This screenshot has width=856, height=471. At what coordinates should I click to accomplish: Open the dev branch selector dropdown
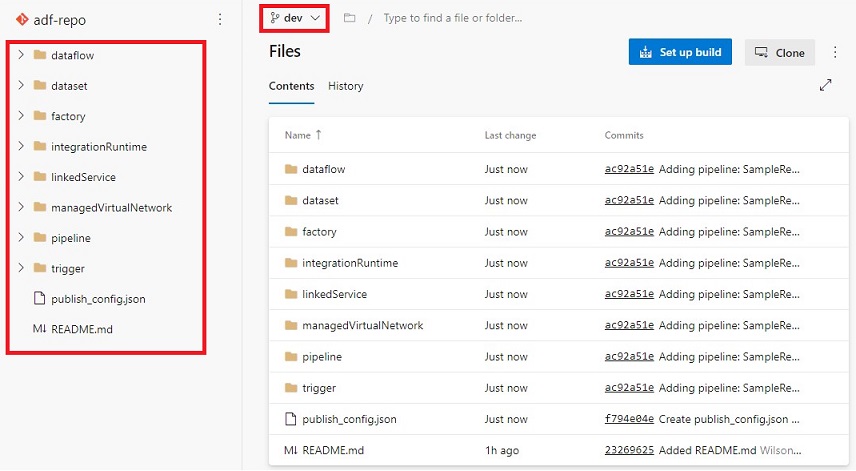coord(294,18)
